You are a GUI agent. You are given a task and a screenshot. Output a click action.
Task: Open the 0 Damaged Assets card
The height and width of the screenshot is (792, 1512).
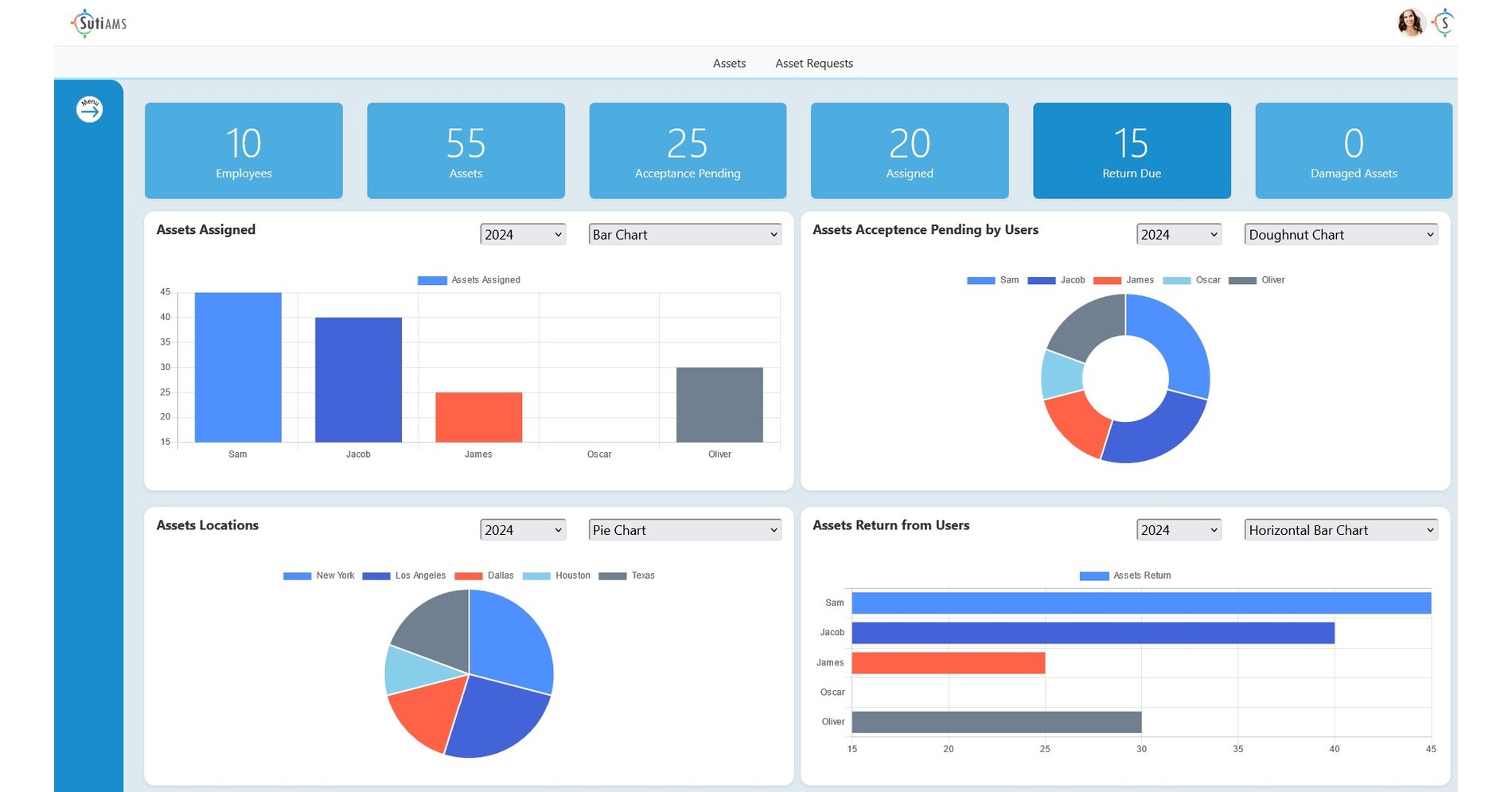pyautogui.click(x=1354, y=150)
